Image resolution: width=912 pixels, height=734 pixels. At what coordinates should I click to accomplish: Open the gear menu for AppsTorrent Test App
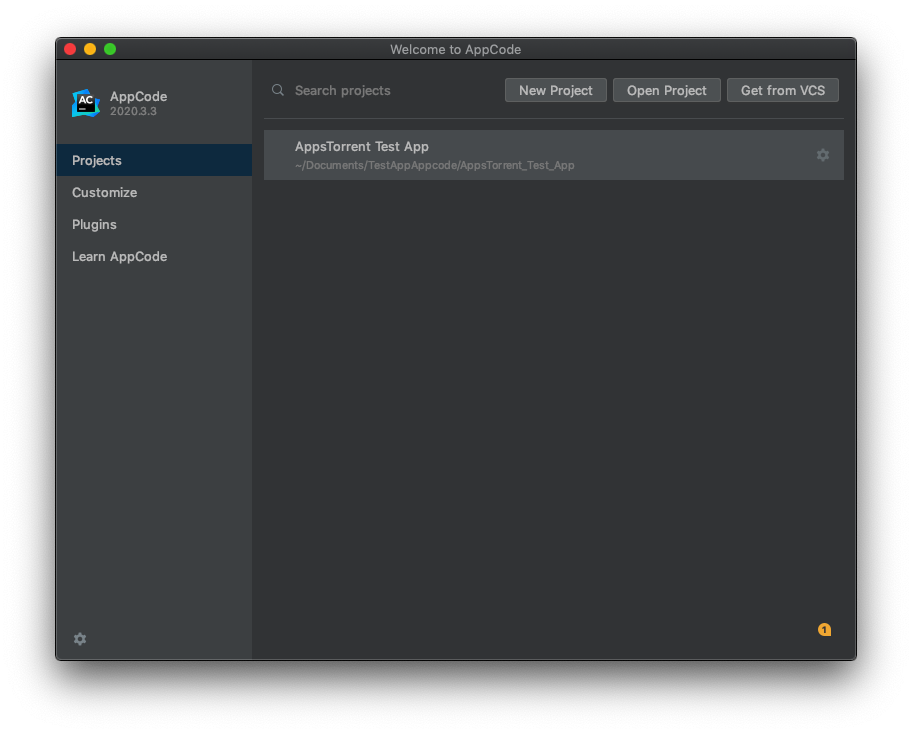tap(822, 155)
